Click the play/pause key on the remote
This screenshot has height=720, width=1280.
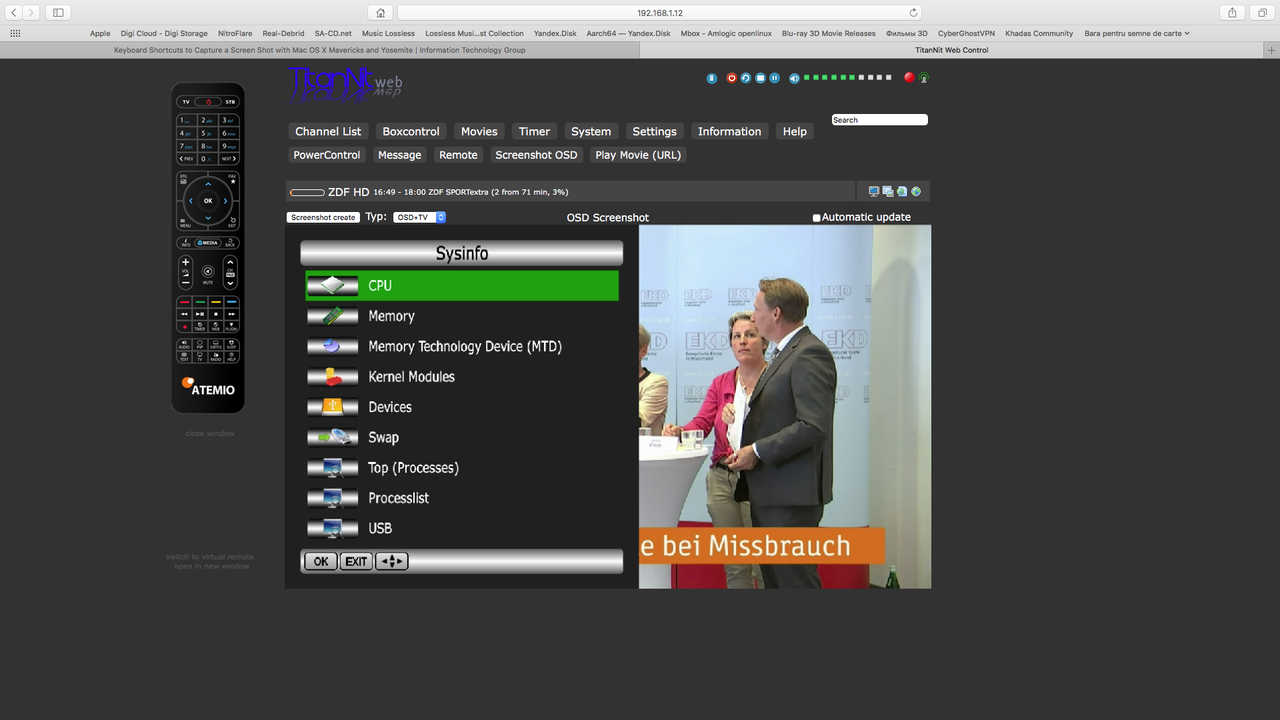coord(200,314)
